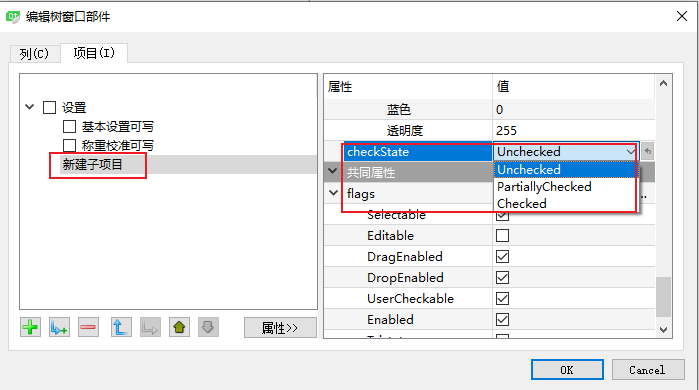
Task: Add a new item with green plus icon
Action: tap(30, 328)
